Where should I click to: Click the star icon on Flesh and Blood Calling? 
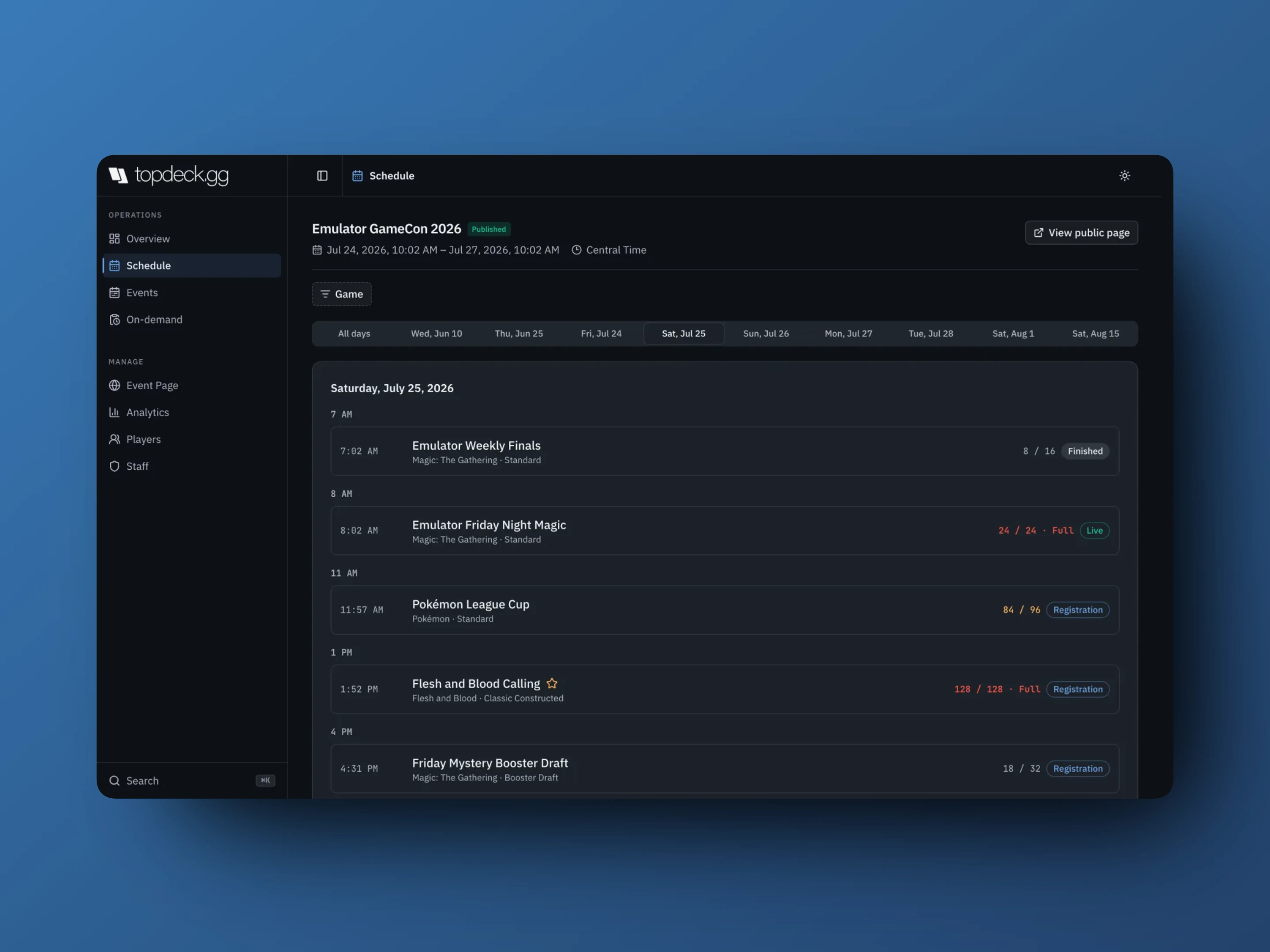552,684
